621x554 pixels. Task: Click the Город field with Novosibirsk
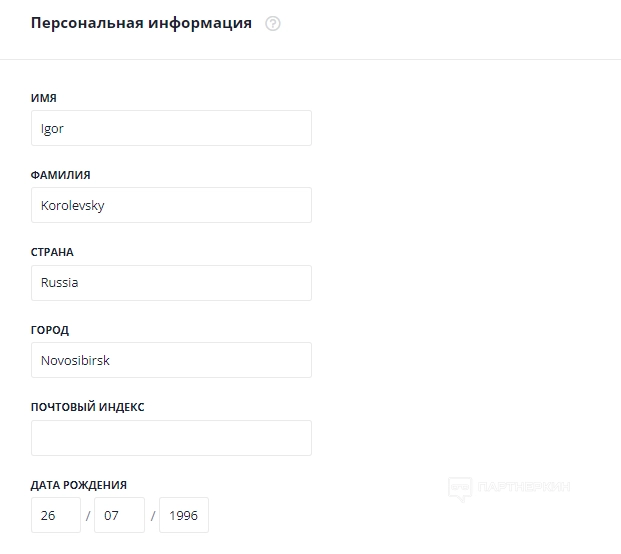point(171,360)
